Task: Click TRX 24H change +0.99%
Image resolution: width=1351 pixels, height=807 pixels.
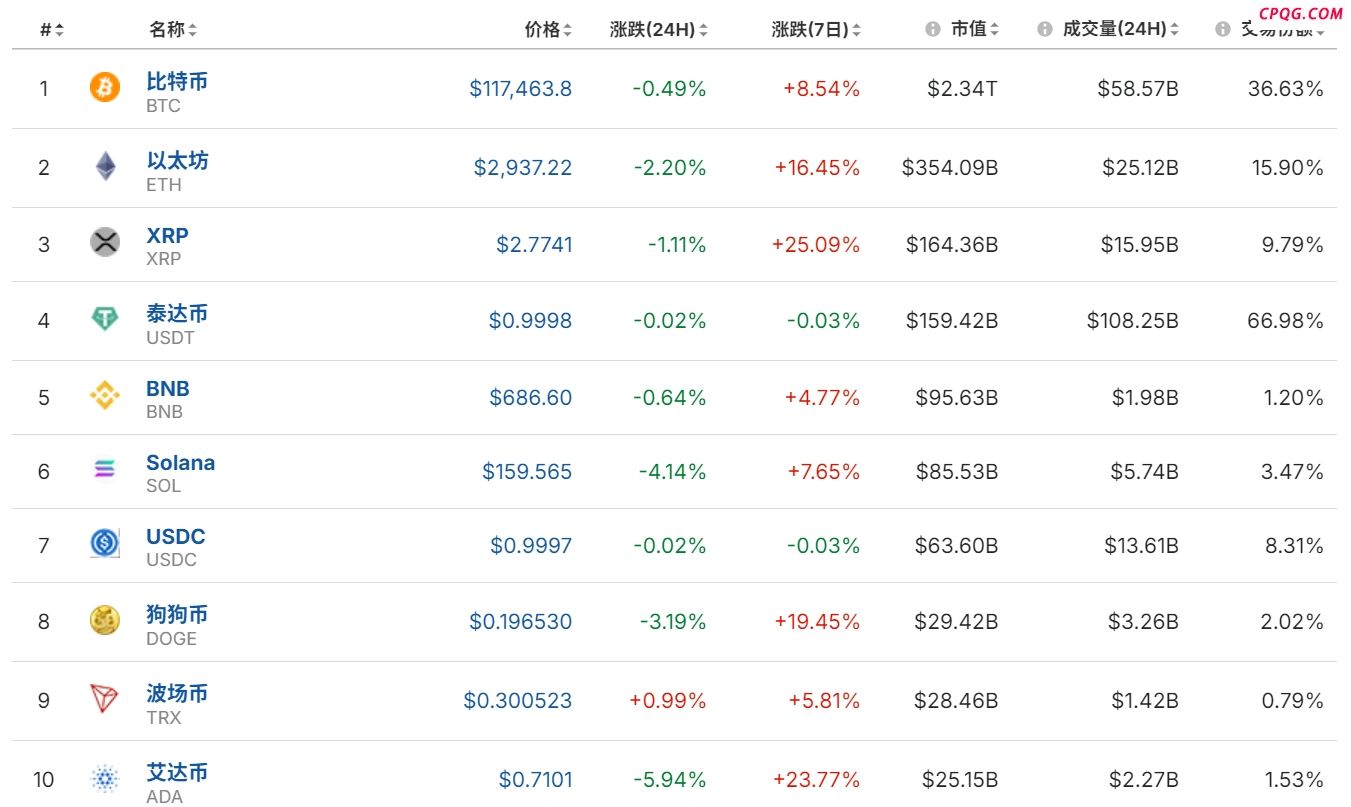Action: coord(667,700)
